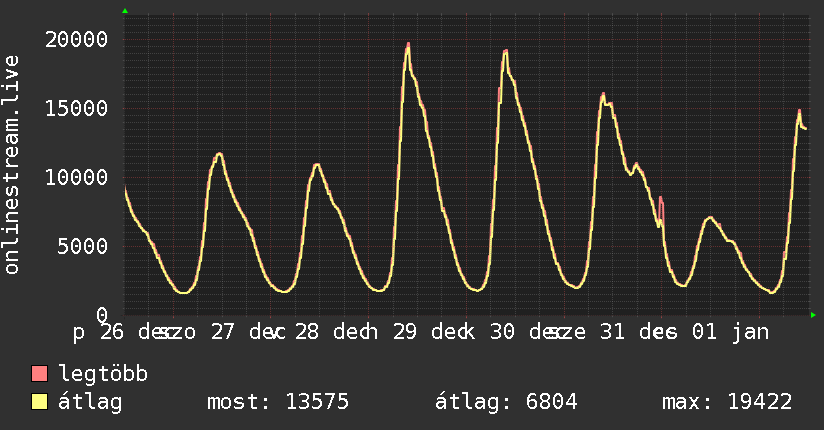This screenshot has width=824, height=430.
Task: Click the 10000 y-axis label
Action: [77, 177]
